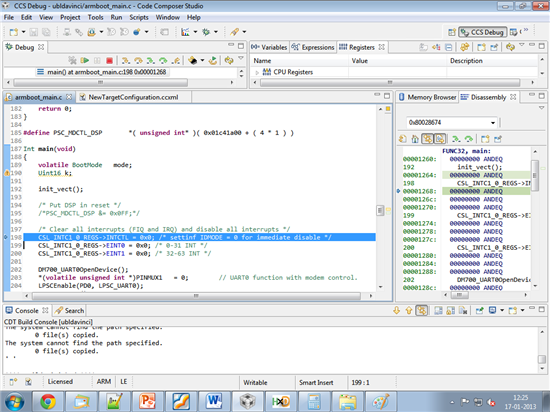The width and height of the screenshot is (550, 412).
Task: Open the Debug view menu dropdown arrow
Action: click(241, 58)
